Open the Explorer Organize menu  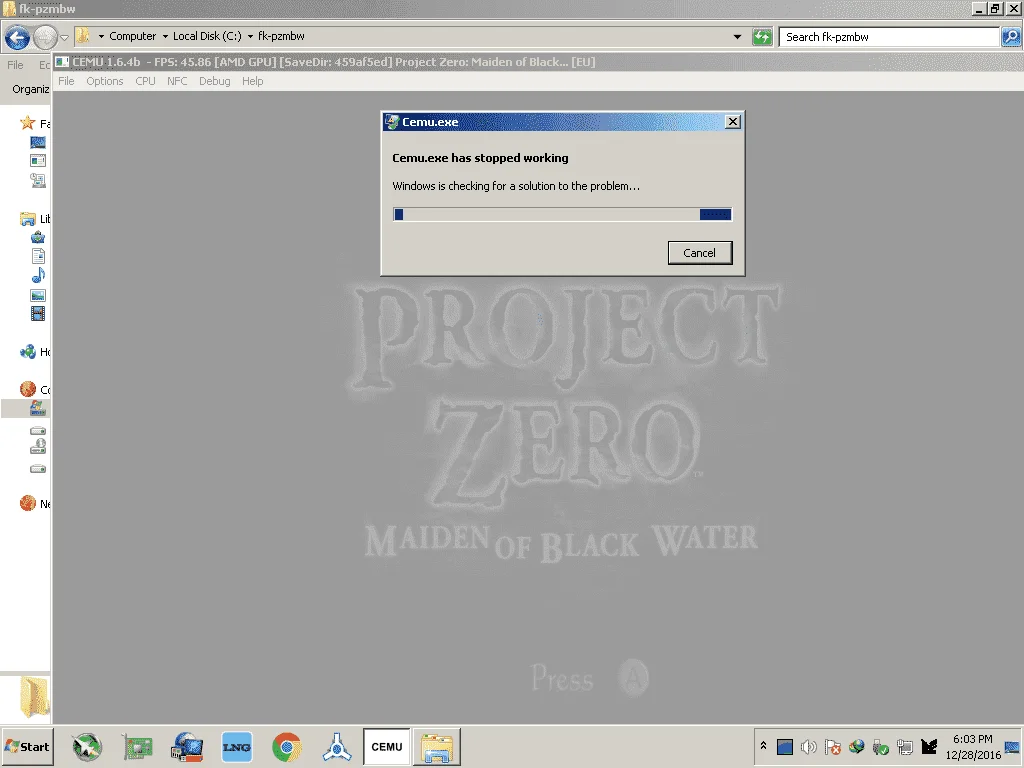(31, 89)
